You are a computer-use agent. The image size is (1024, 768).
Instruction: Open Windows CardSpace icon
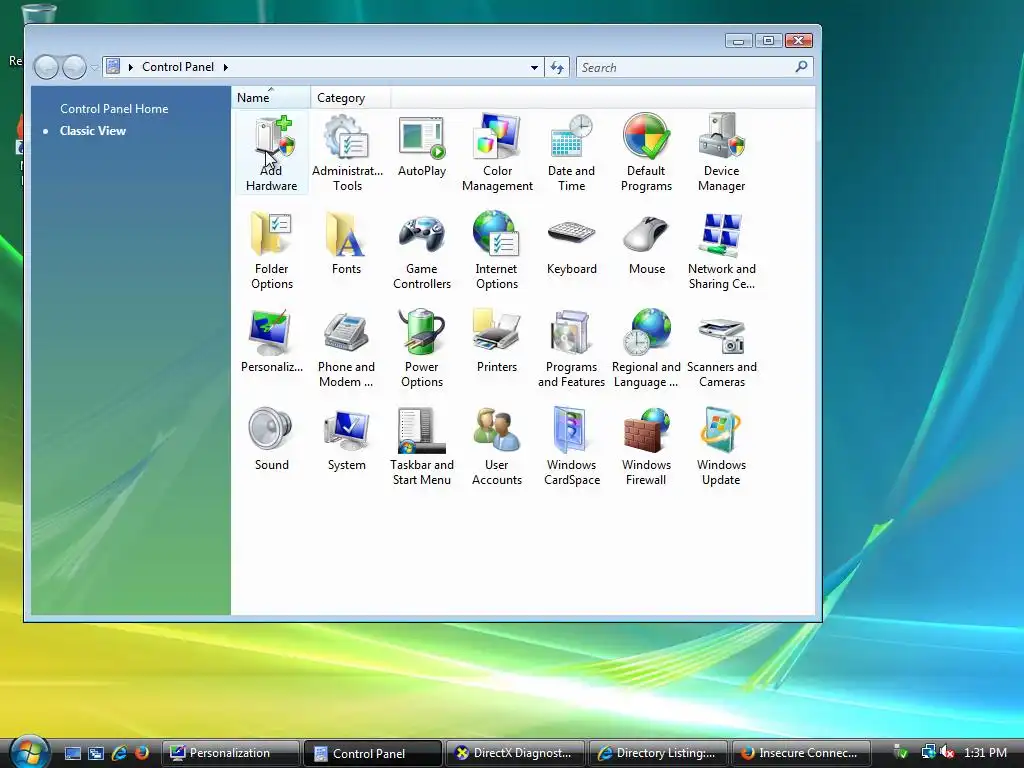pyautogui.click(x=571, y=447)
